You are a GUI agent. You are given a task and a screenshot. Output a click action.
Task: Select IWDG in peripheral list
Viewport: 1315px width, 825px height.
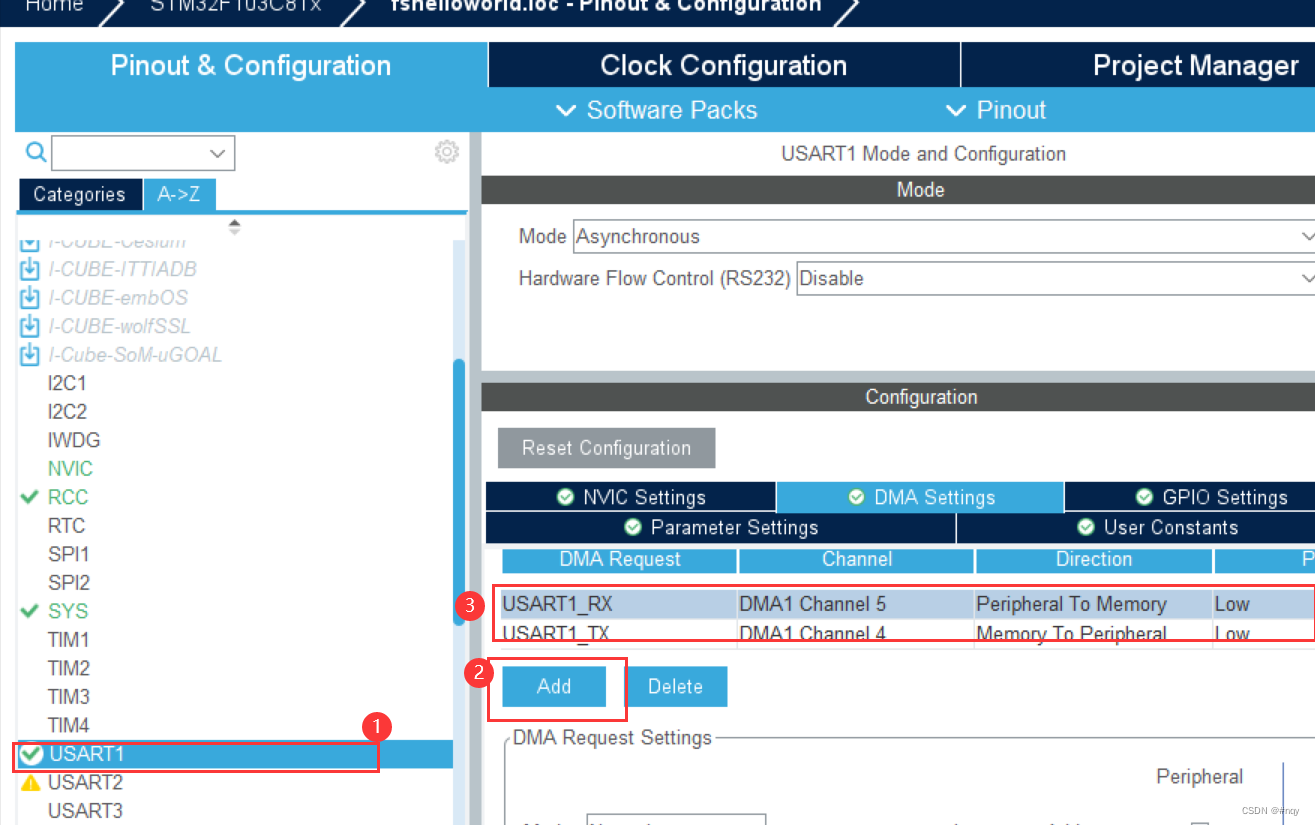pyautogui.click(x=74, y=440)
